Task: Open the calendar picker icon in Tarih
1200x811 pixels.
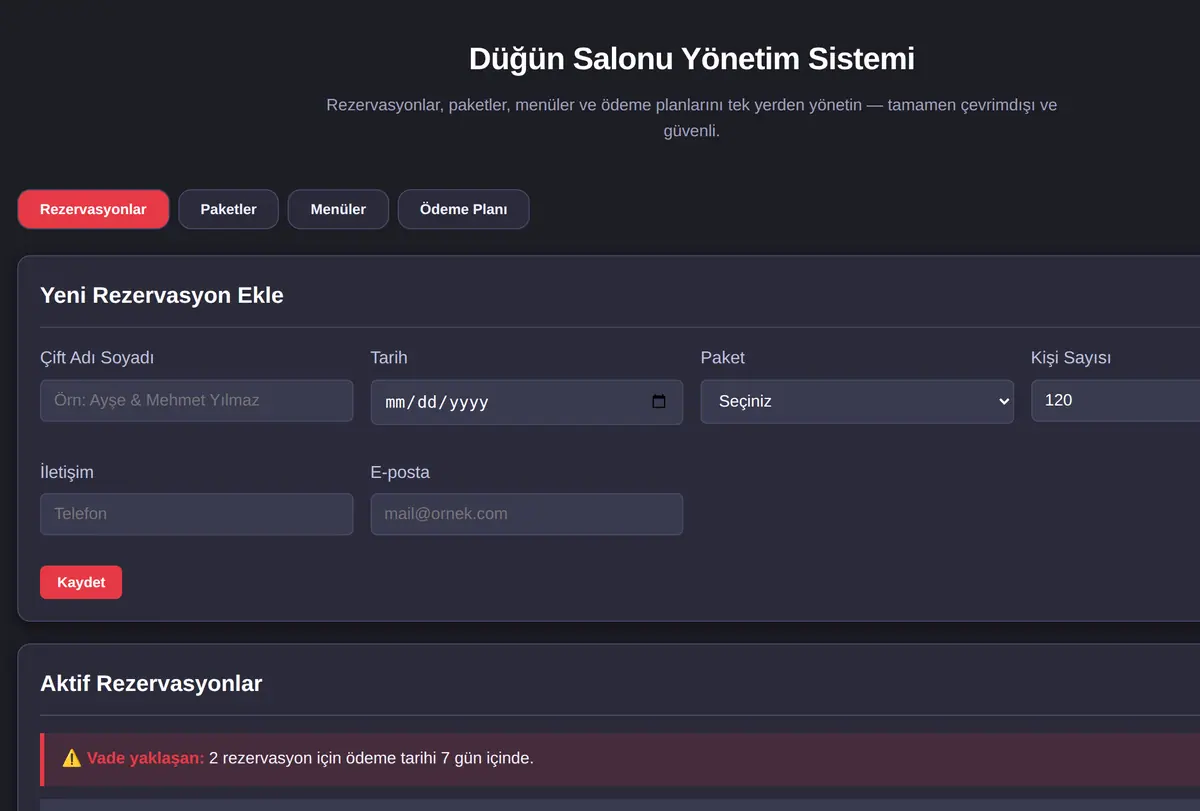Action: click(x=659, y=402)
